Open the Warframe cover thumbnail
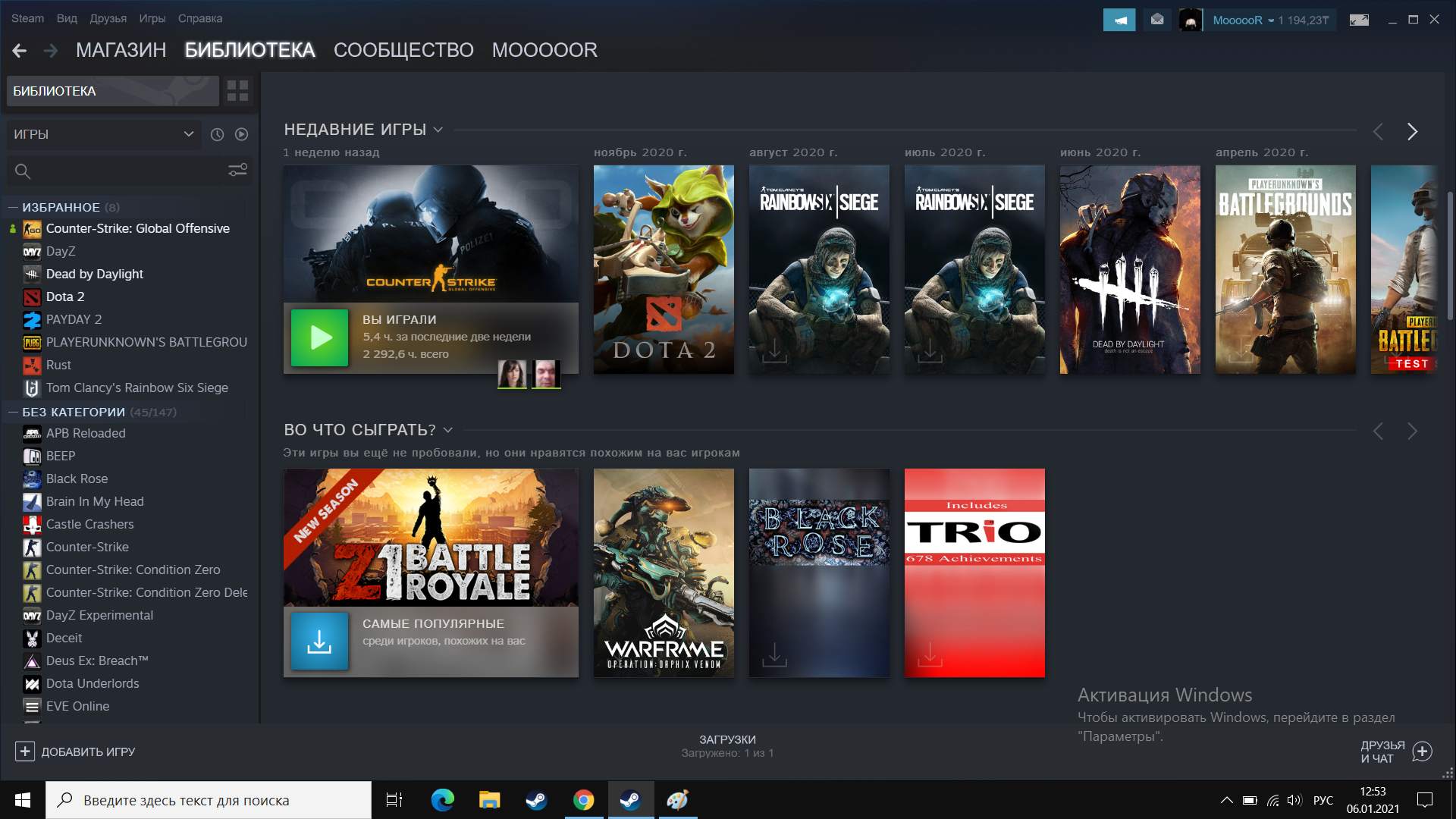 pos(664,573)
